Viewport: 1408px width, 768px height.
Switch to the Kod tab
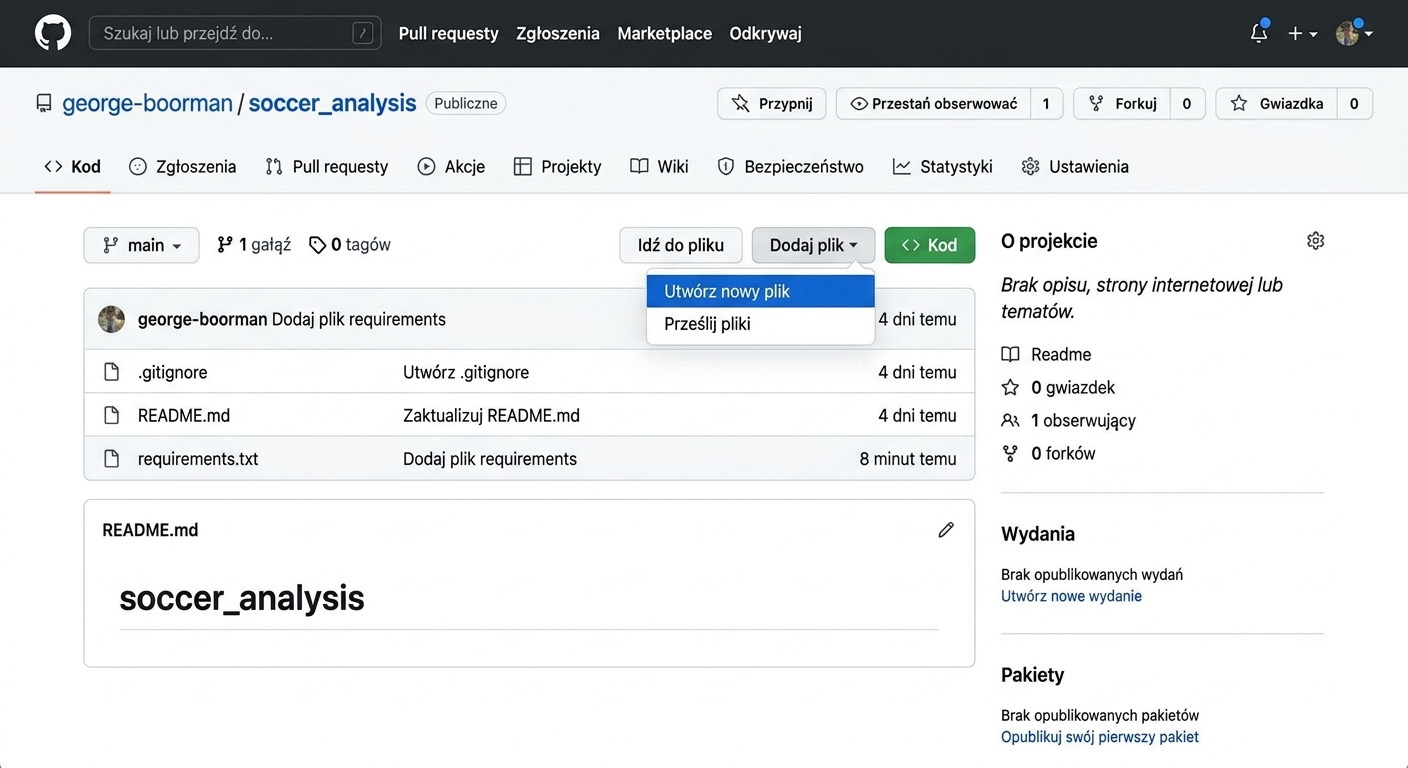[x=72, y=166]
